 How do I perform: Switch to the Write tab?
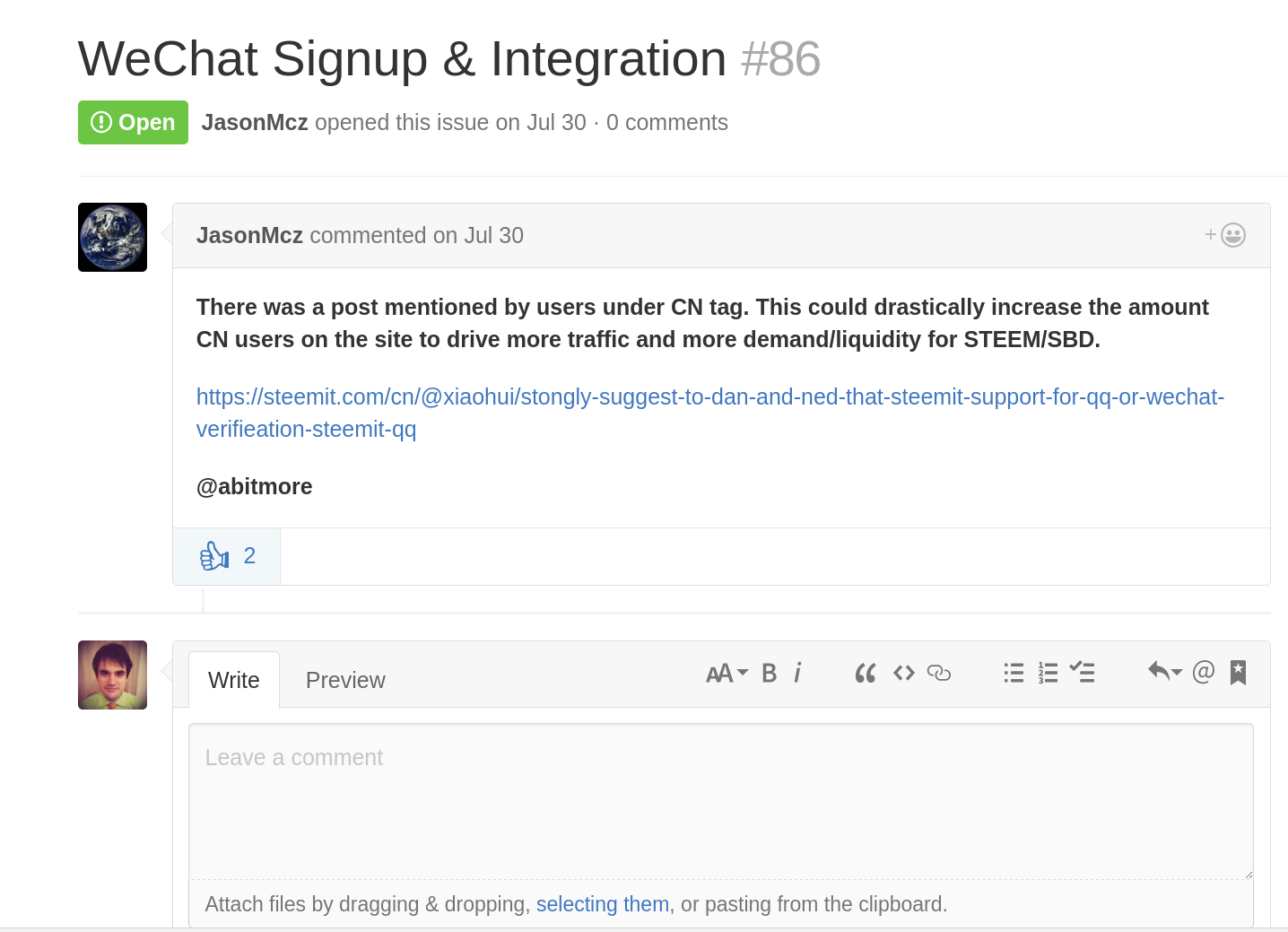click(234, 680)
